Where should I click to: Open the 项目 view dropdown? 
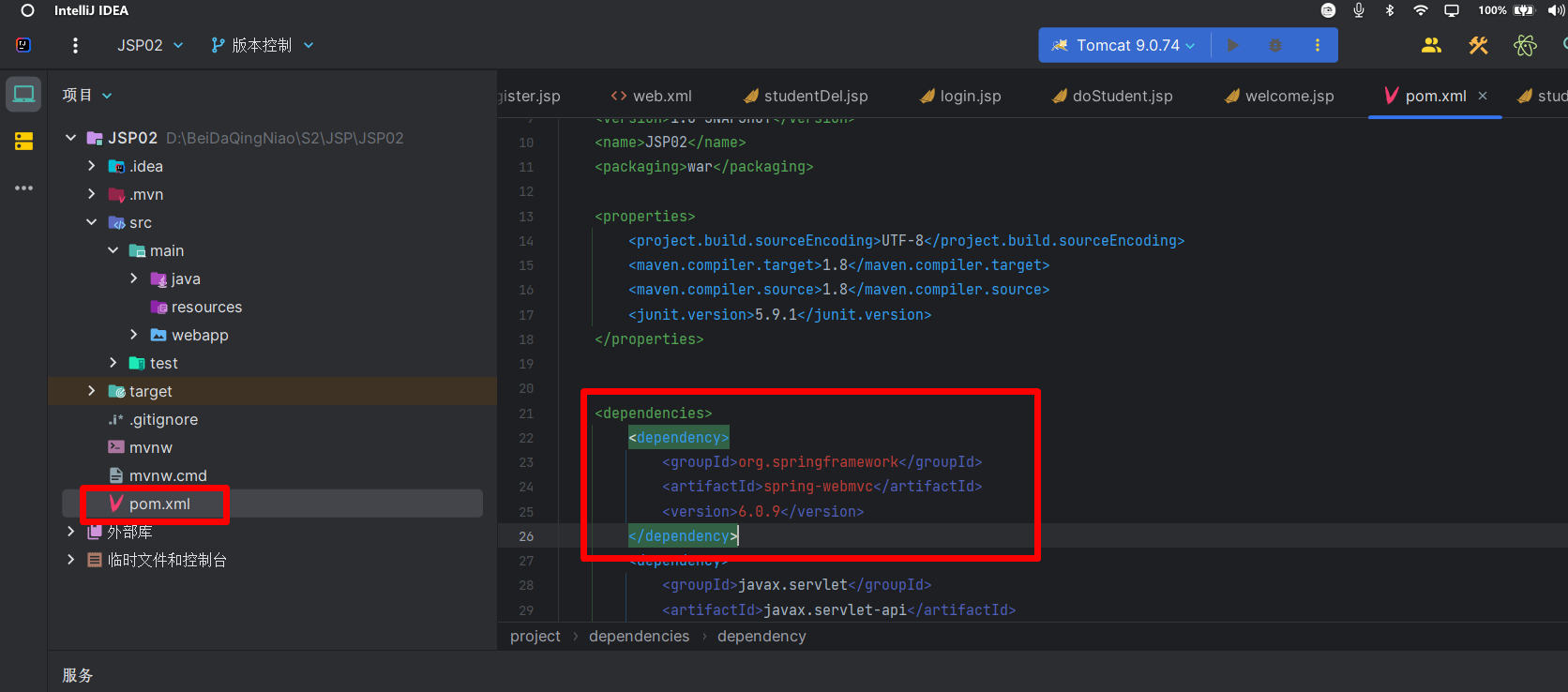point(87,95)
